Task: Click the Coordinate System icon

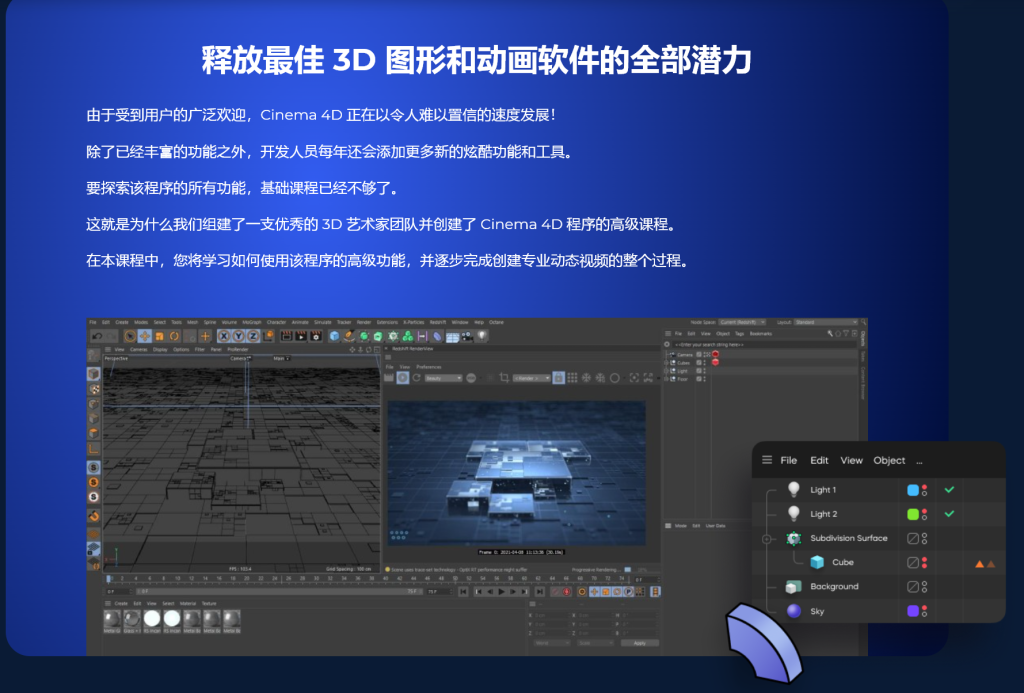Action: [x=268, y=336]
